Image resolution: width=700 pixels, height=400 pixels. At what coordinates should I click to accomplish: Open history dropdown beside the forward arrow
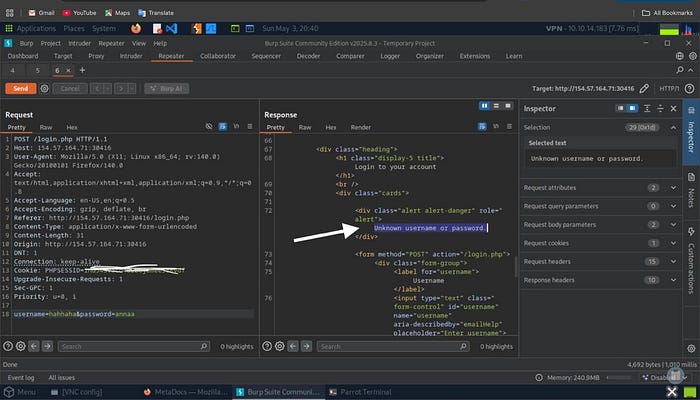click(x=132, y=88)
